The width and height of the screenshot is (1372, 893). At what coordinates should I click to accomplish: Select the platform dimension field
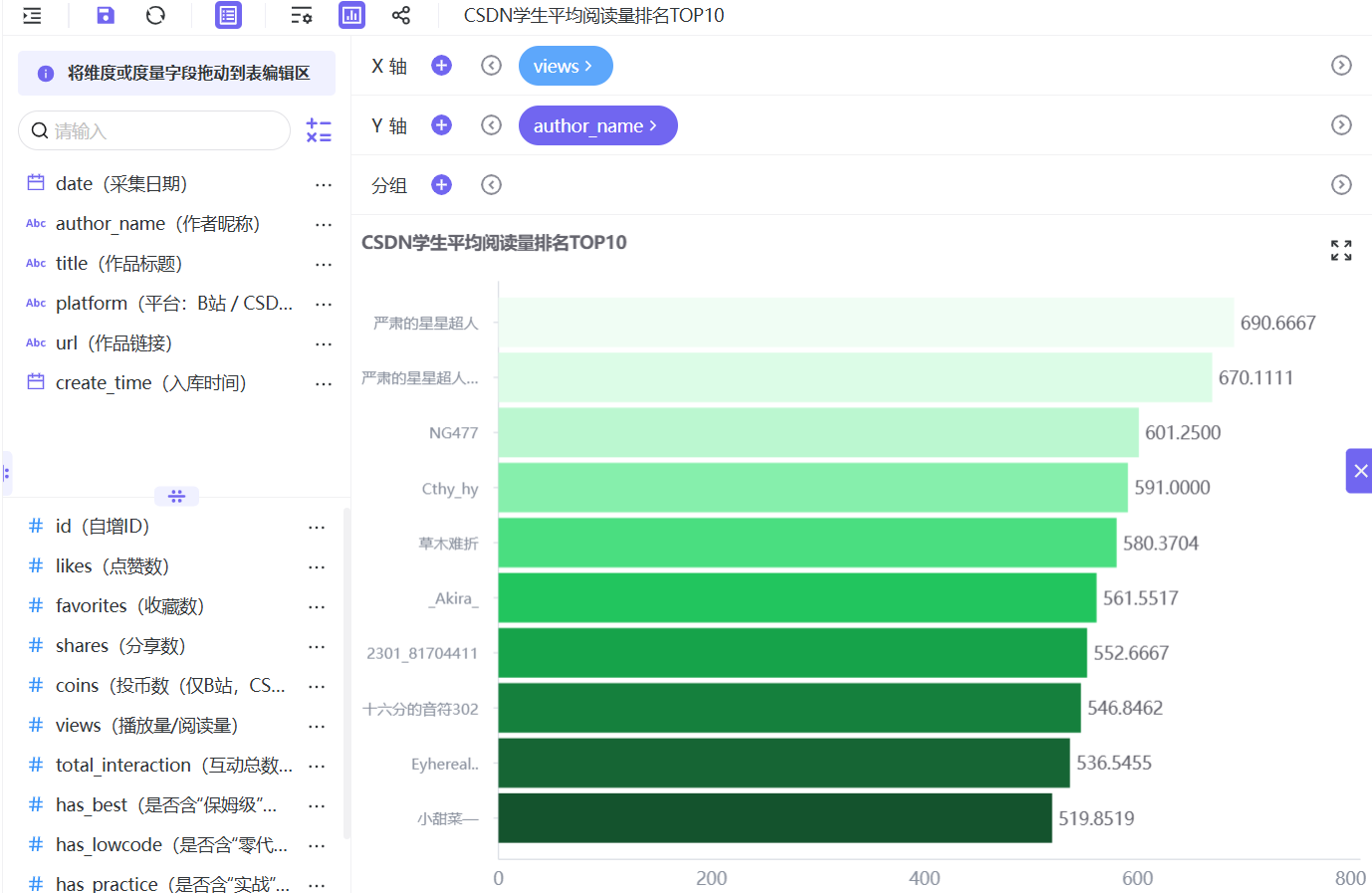tap(174, 304)
